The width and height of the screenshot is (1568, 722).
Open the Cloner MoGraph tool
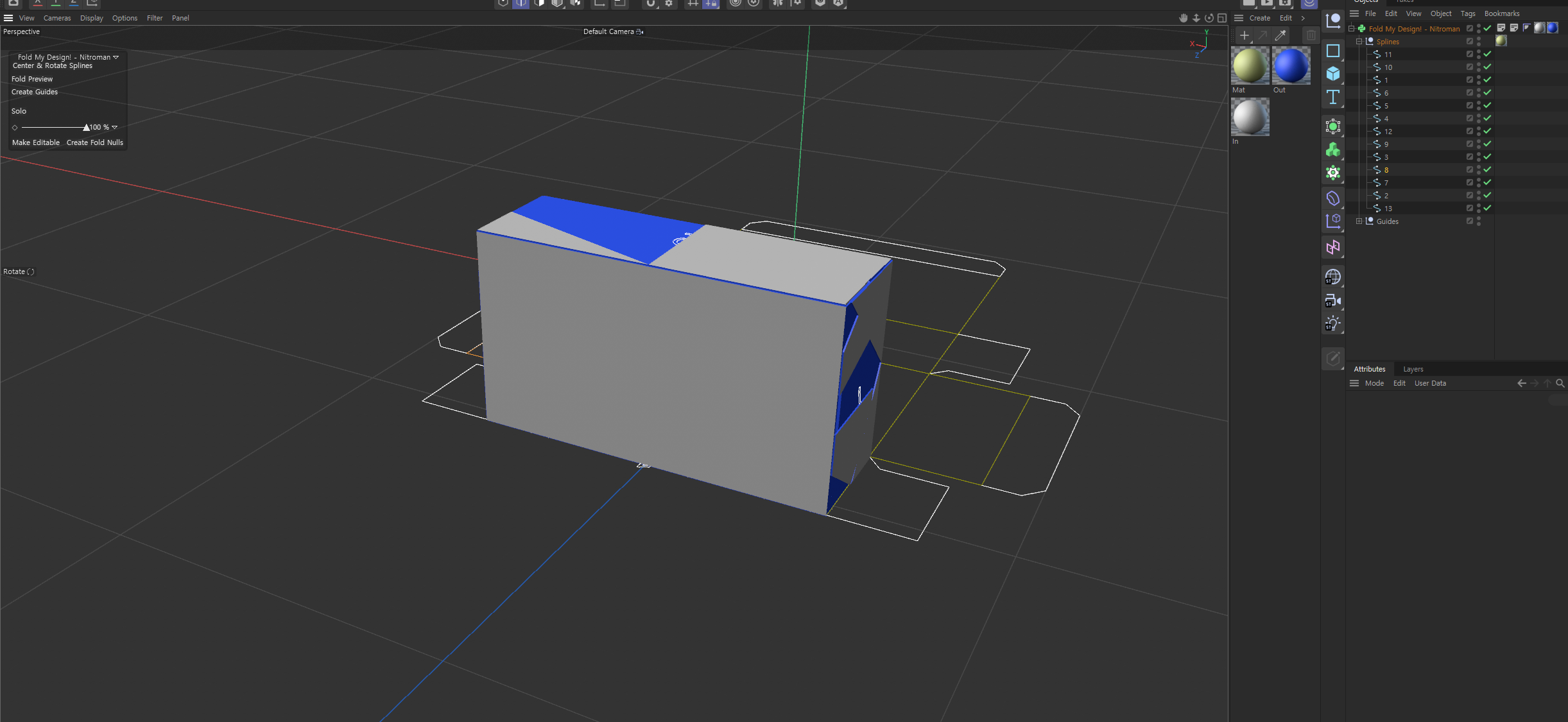1333,150
